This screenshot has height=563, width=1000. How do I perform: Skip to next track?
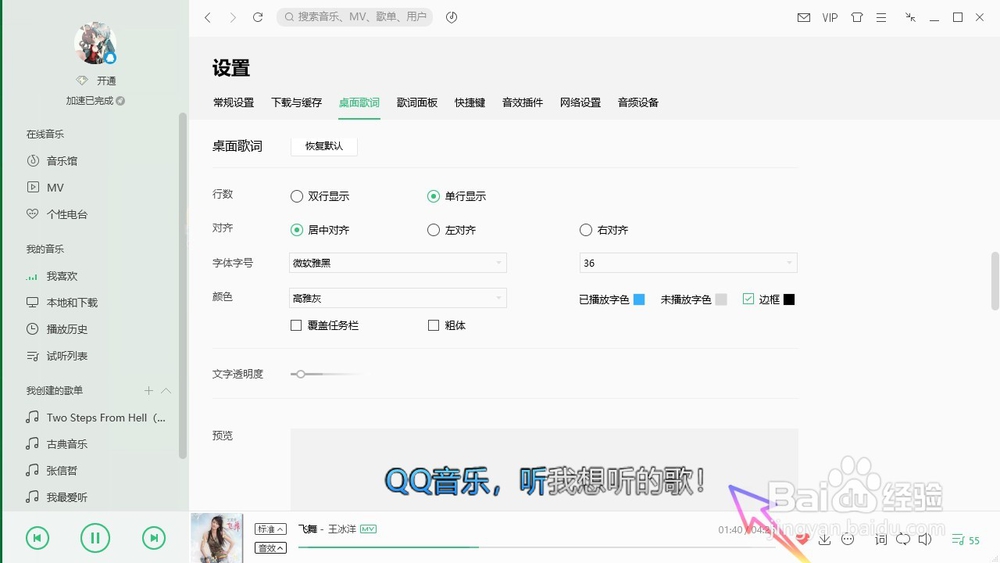(x=154, y=538)
